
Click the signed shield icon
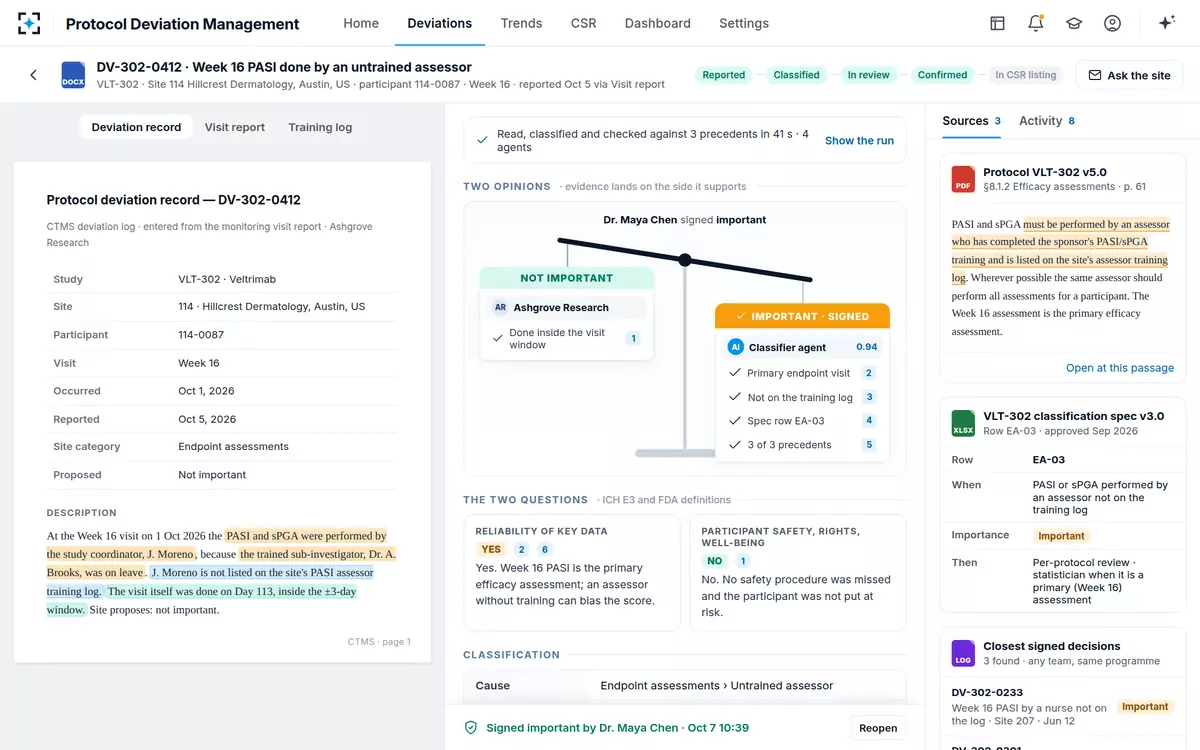click(471, 728)
